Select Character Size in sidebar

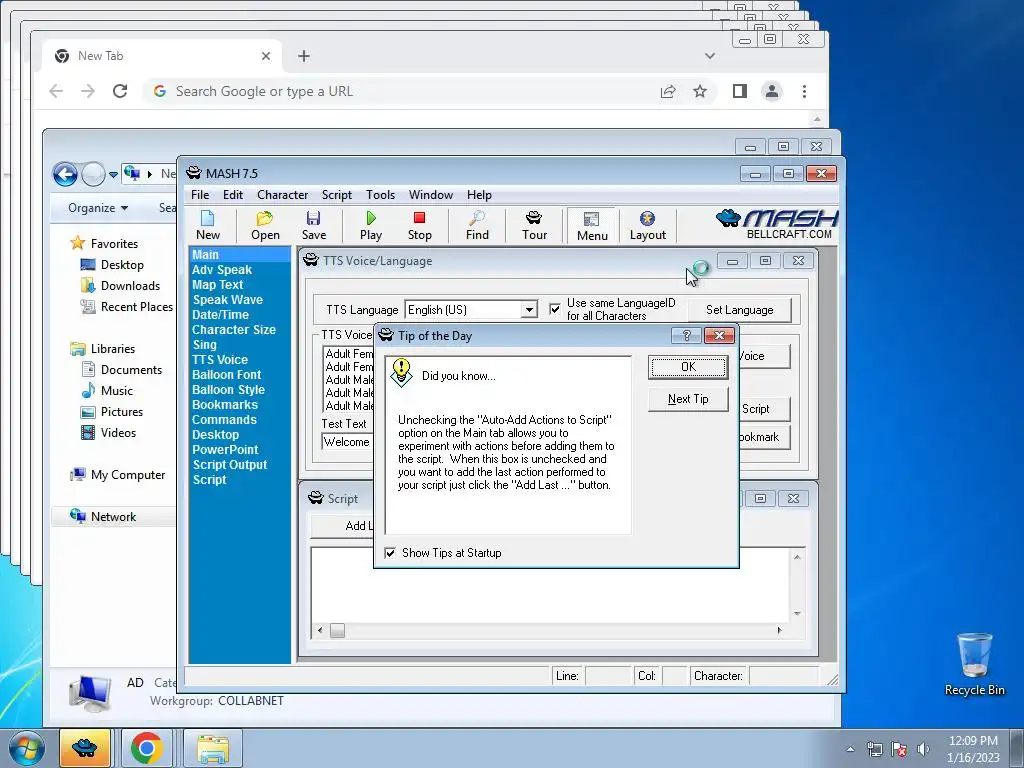coord(234,330)
